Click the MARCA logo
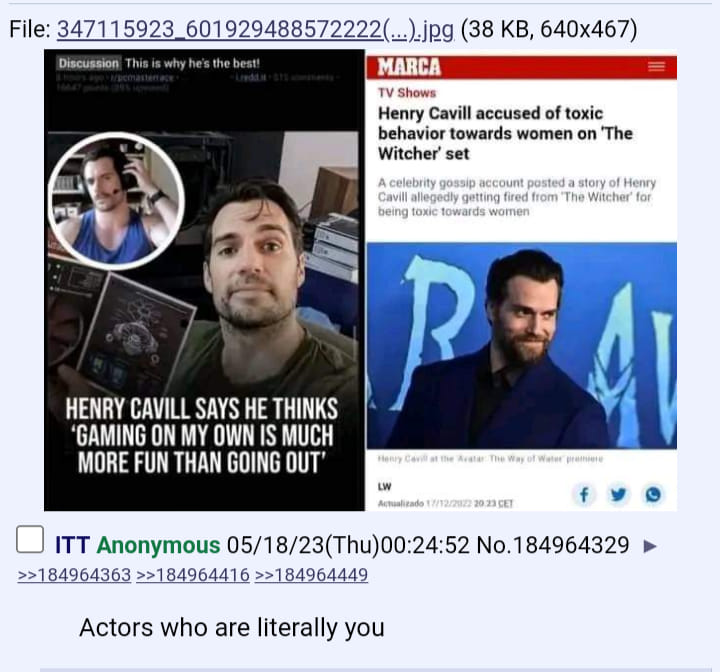 [x=409, y=67]
